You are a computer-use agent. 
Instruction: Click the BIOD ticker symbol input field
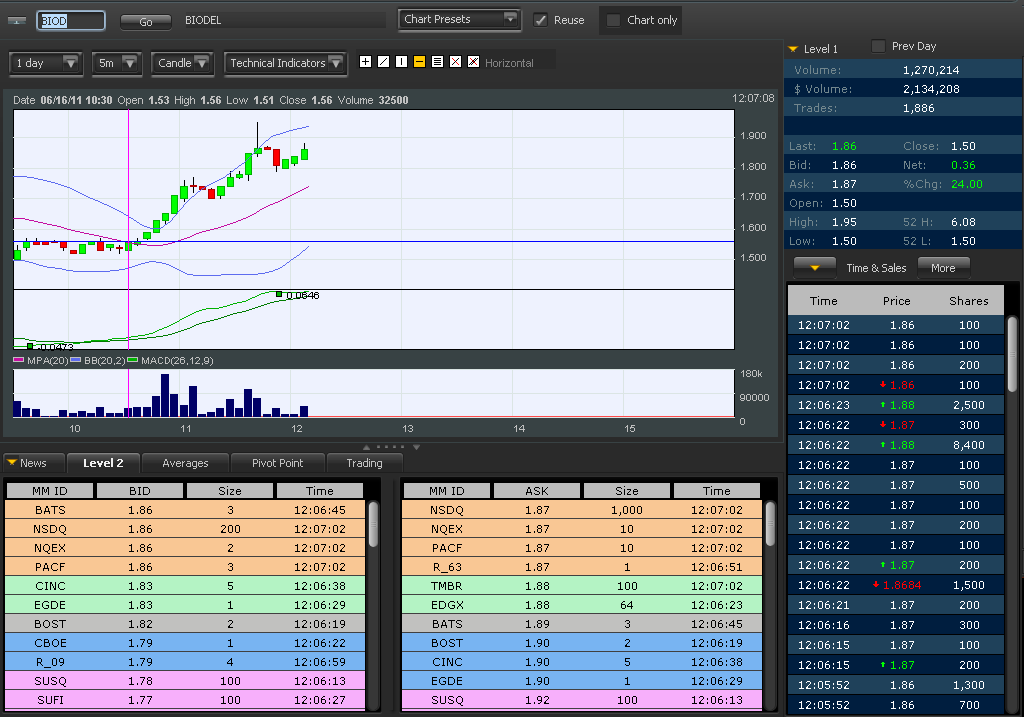(70, 21)
